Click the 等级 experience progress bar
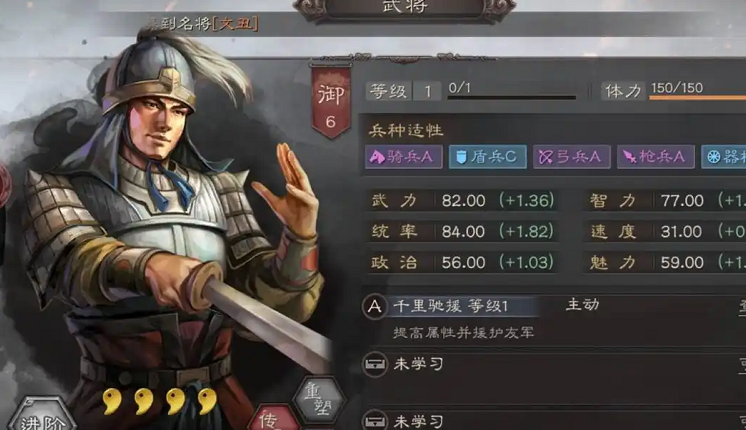 click(512, 98)
